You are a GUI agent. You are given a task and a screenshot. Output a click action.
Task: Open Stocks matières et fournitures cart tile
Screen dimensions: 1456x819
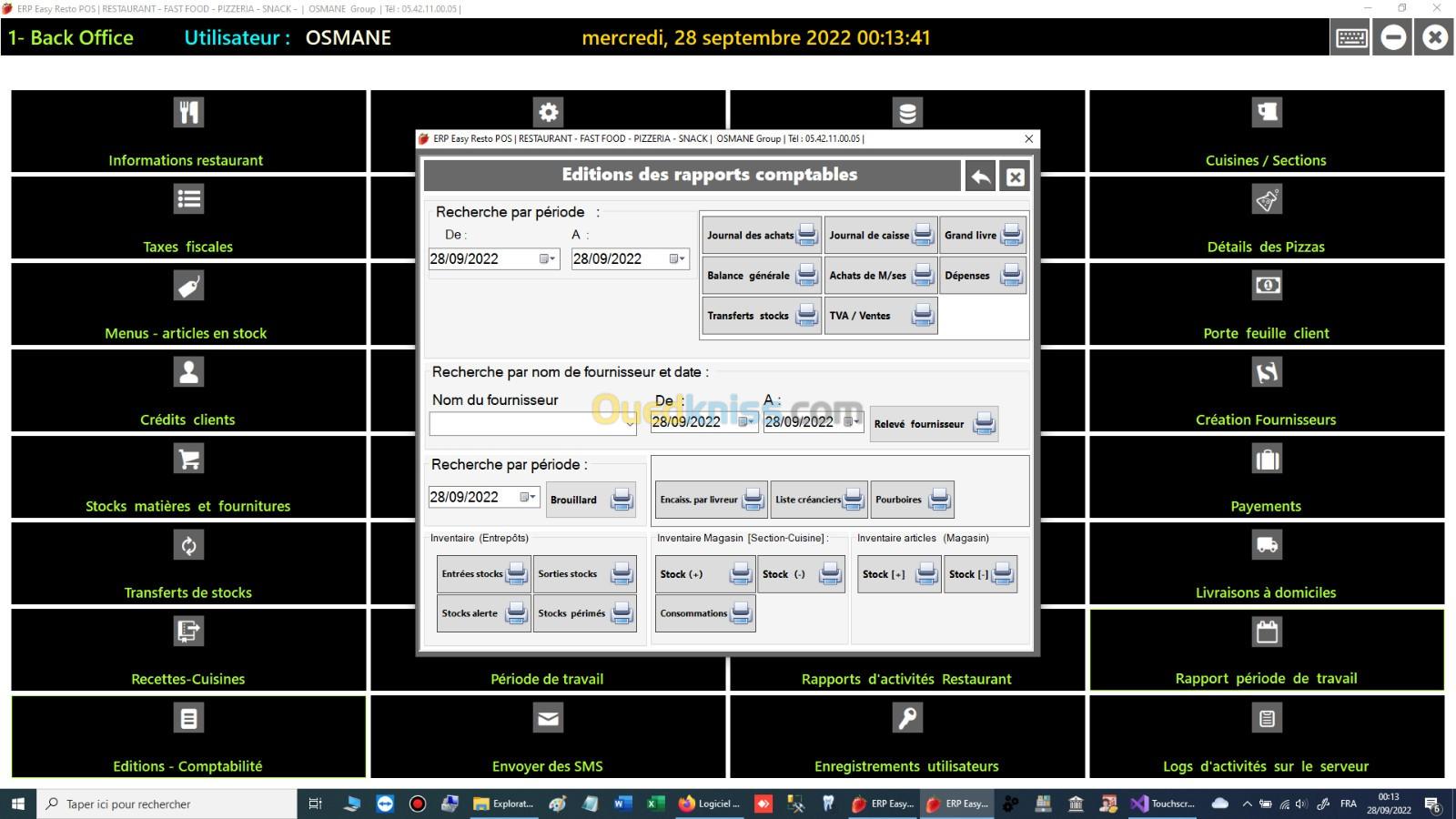click(188, 477)
